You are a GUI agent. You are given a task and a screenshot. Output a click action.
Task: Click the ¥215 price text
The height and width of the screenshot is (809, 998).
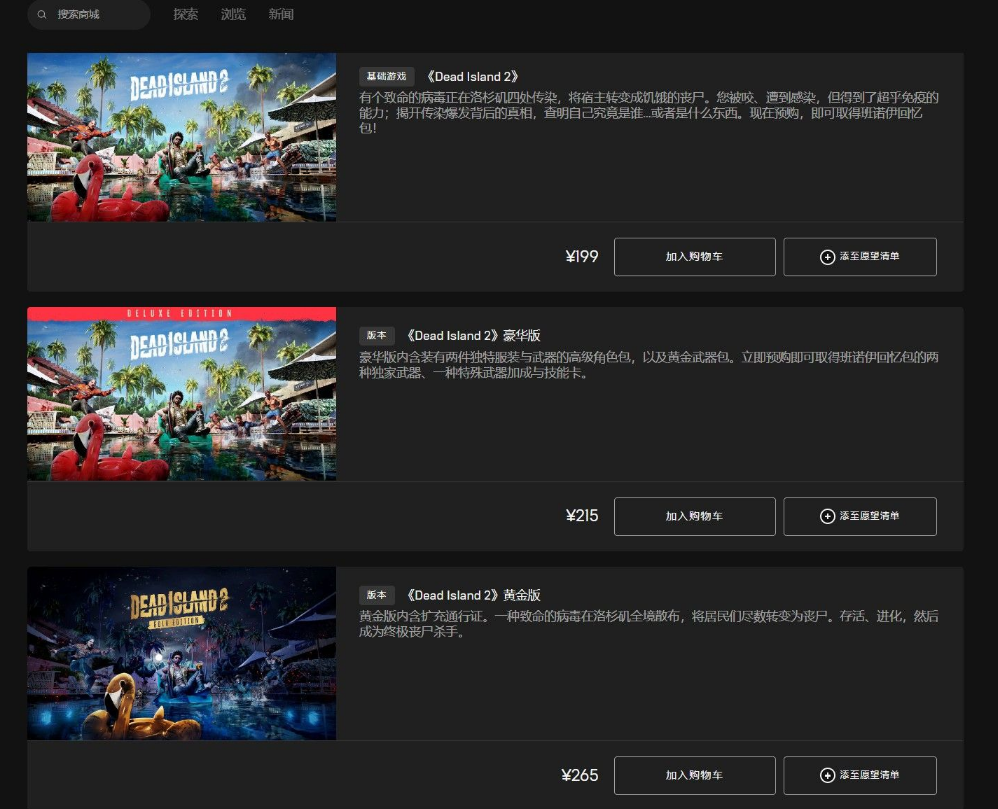[582, 516]
